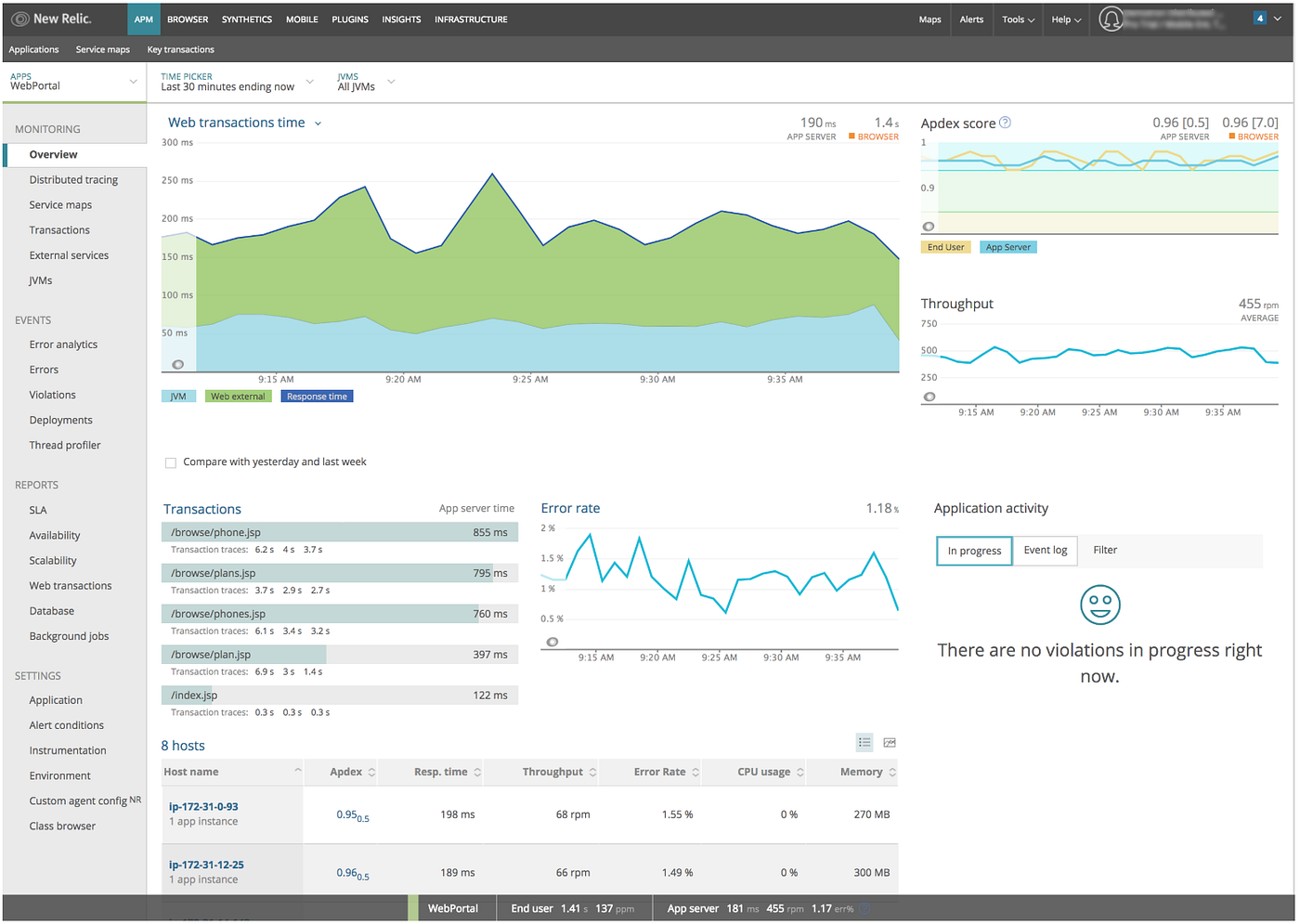Viewport: 1300px width, 924px height.
Task: Click the Error rate chart circle icon
Action: pos(552,642)
